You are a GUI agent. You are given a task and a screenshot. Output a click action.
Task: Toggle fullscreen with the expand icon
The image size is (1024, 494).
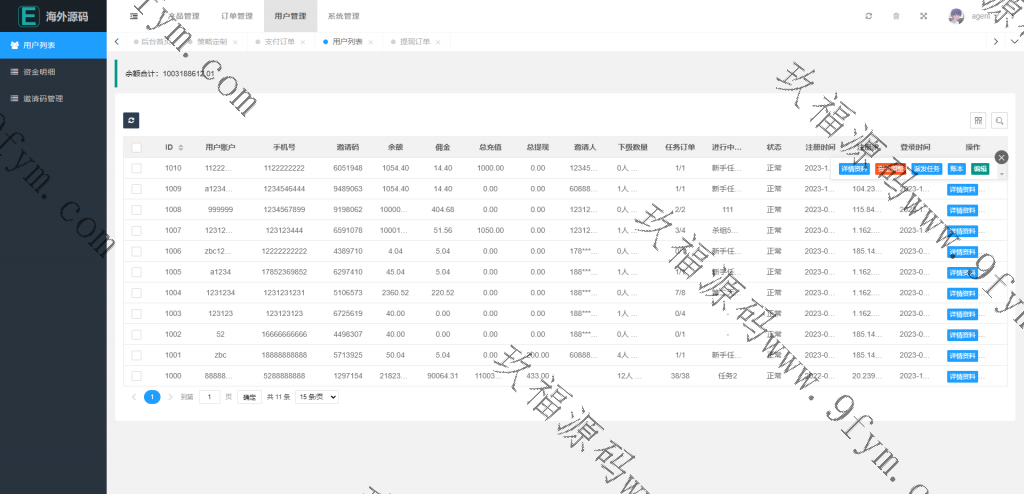(923, 16)
